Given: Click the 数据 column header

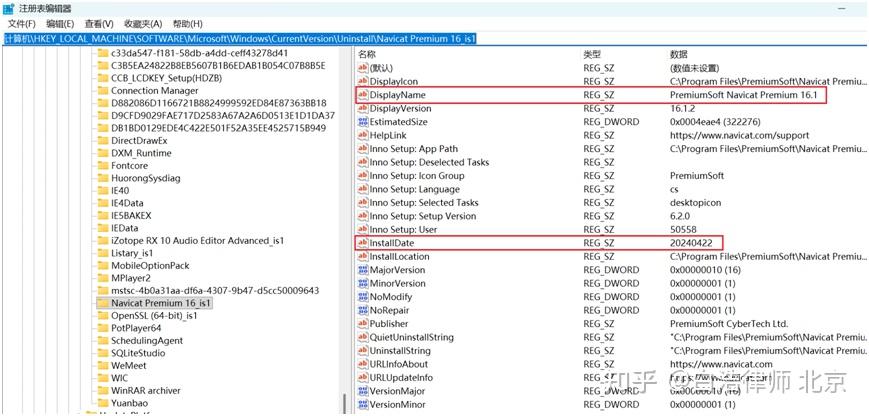Looking at the screenshot, I should 679,54.
